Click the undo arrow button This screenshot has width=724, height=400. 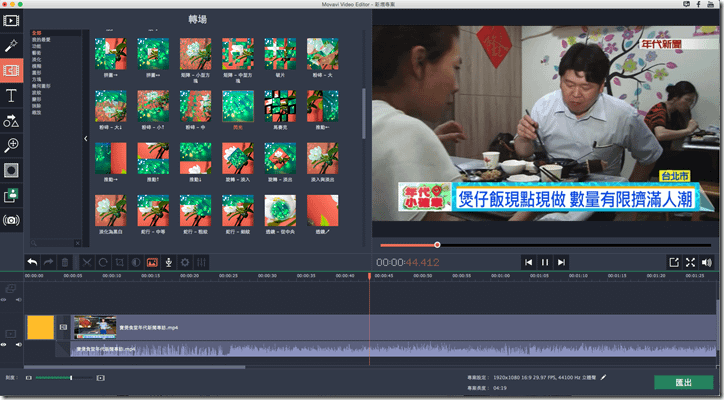pos(32,262)
